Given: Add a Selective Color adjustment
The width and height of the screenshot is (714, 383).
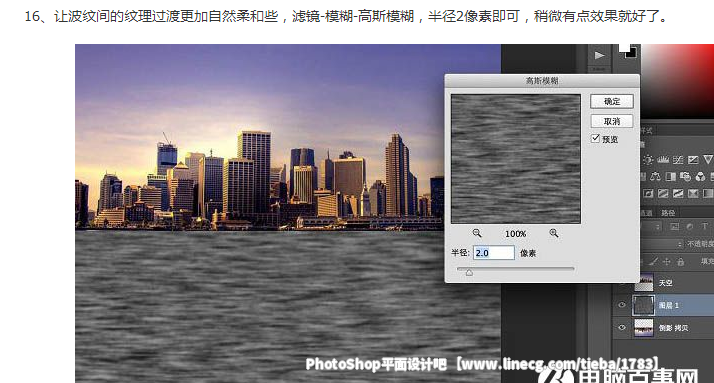Looking at the screenshot, I should (694, 194).
